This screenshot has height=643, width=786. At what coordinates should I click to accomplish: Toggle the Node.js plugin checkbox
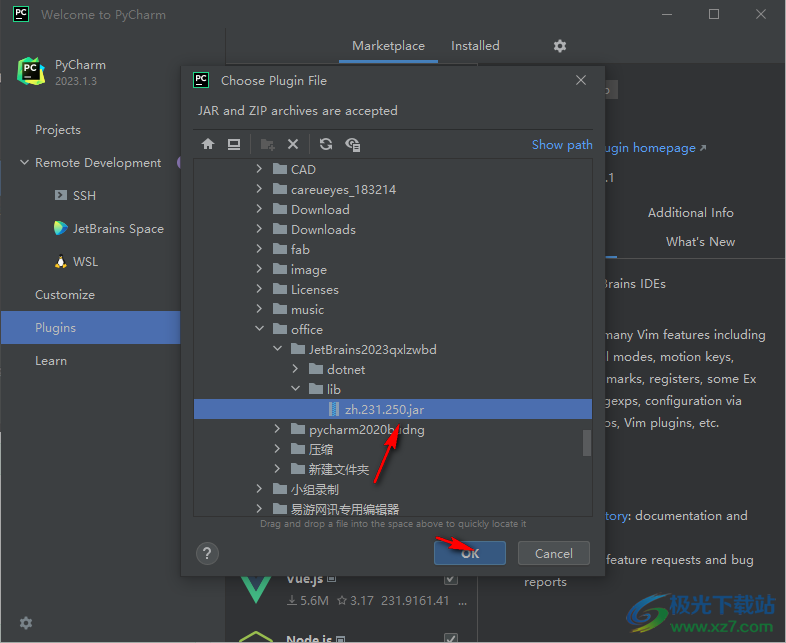(451, 637)
